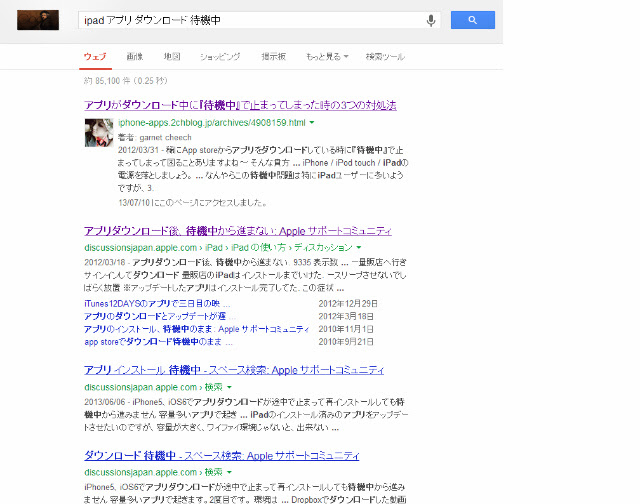Click date 2012年12月29日 in sublinks

tap(348, 304)
